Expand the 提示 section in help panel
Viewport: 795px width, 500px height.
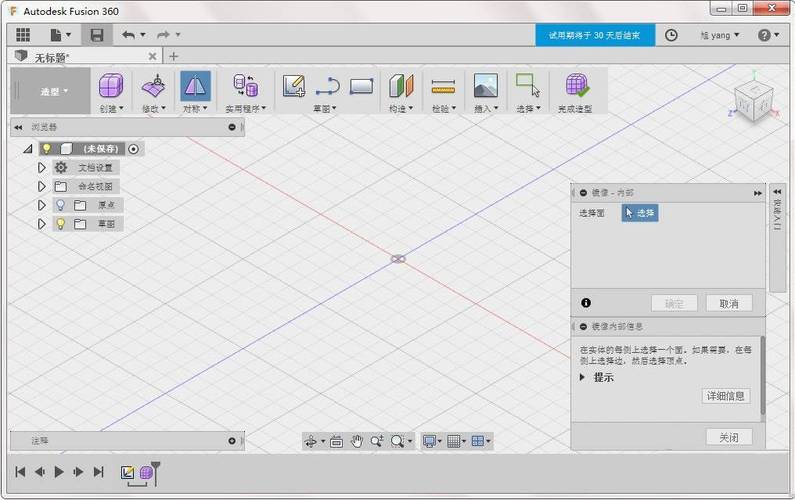(x=583, y=378)
